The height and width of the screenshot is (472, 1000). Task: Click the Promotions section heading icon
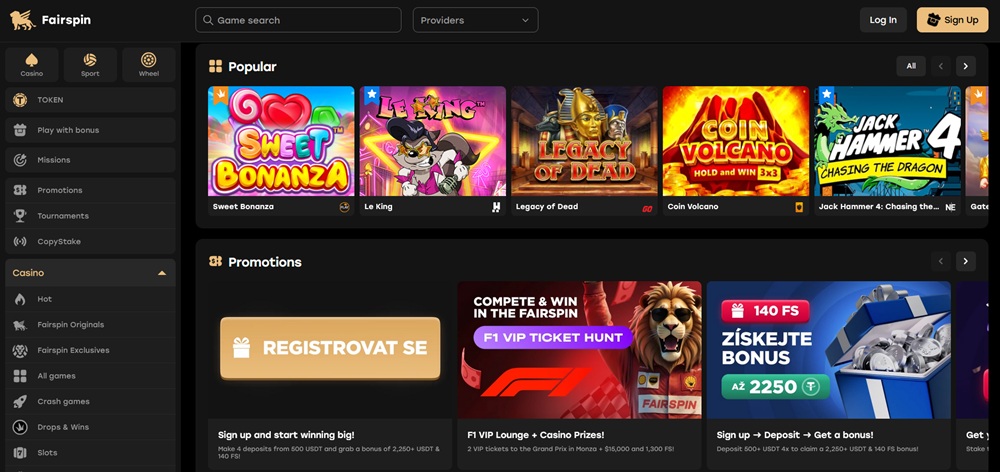(216, 262)
